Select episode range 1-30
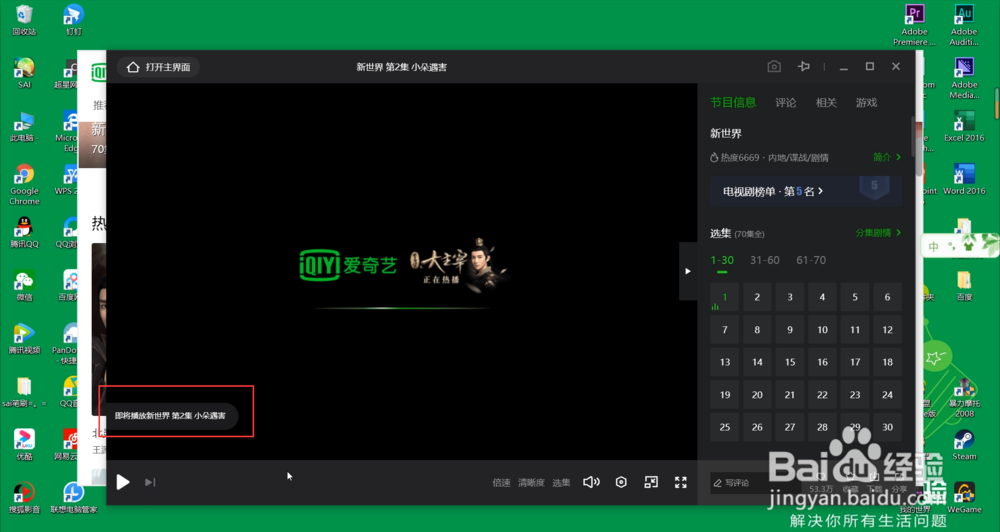Screen dimensions: 1000x532 pos(722,260)
